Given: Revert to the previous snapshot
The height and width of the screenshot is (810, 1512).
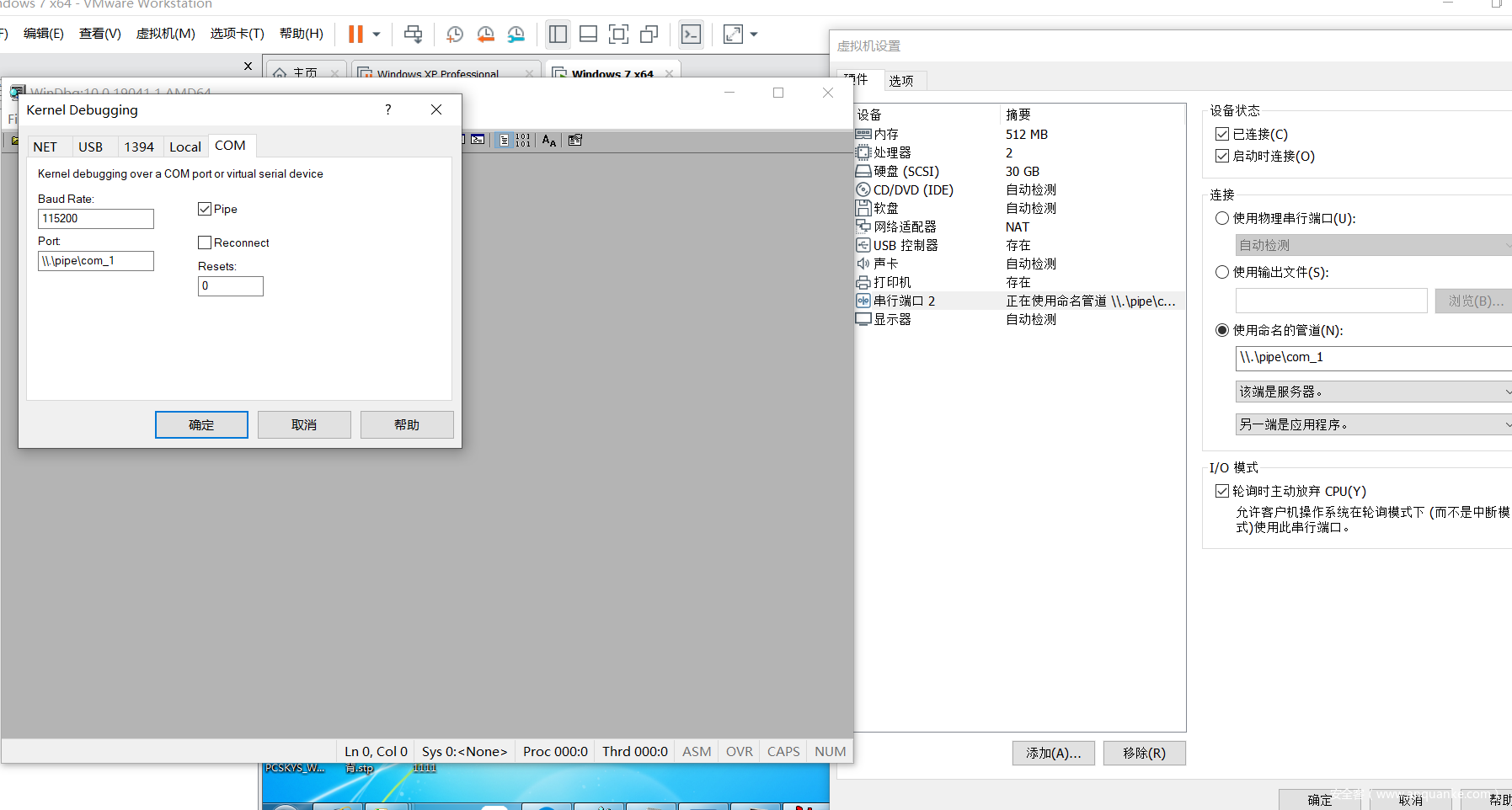Looking at the screenshot, I should pos(485,35).
